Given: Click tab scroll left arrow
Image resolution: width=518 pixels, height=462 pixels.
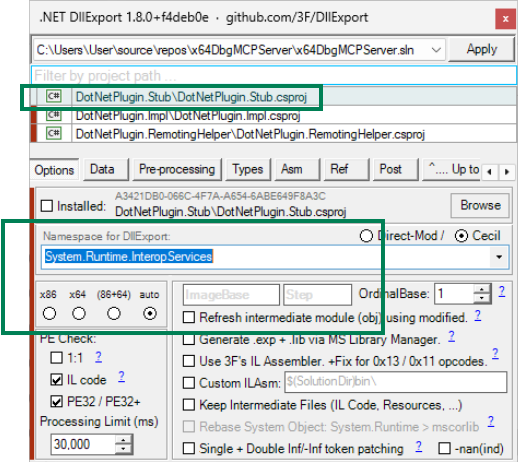Looking at the screenshot, I should 490,172.
